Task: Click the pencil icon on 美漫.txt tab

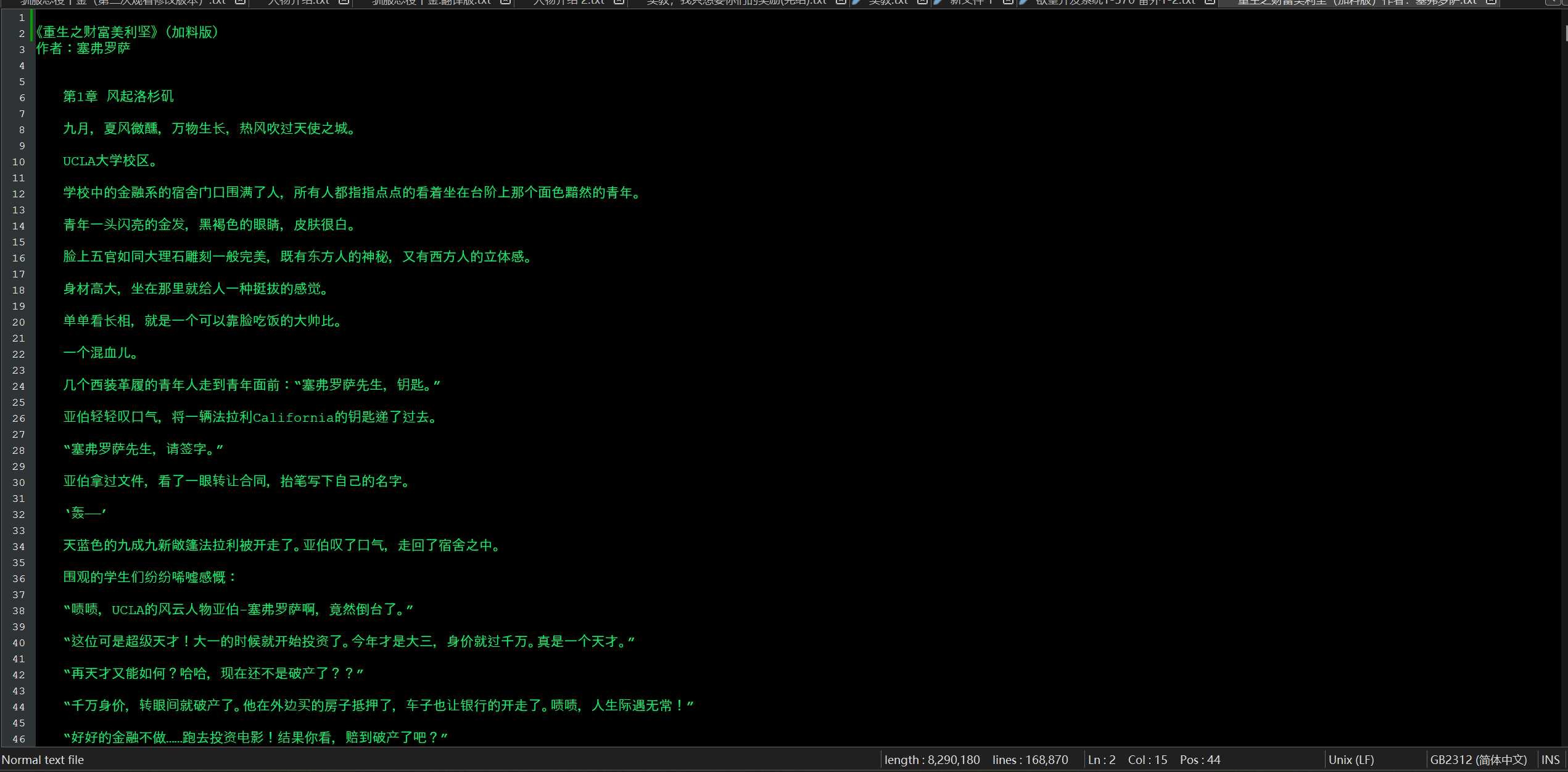Action: pyautogui.click(x=857, y=2)
